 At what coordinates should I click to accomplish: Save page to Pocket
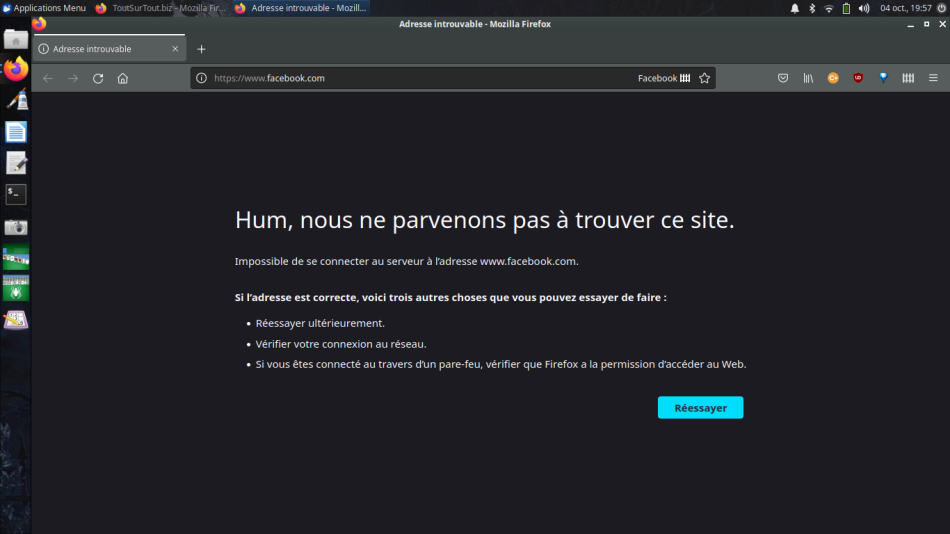(783, 78)
